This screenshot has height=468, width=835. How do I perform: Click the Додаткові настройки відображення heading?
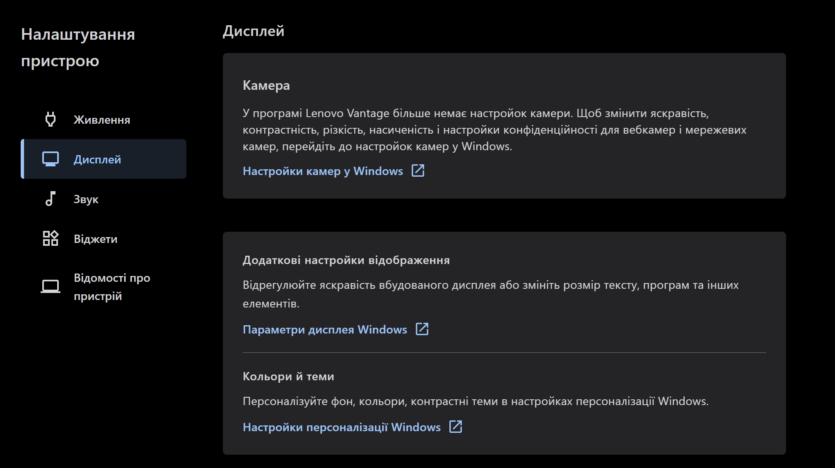coord(346,260)
